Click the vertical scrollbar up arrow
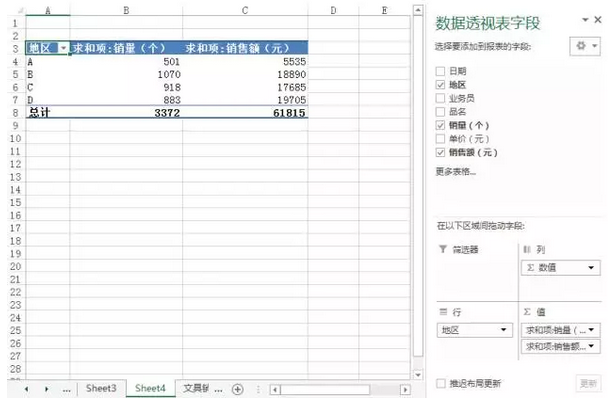Screen dimensions: 608x398 pos(418,10)
